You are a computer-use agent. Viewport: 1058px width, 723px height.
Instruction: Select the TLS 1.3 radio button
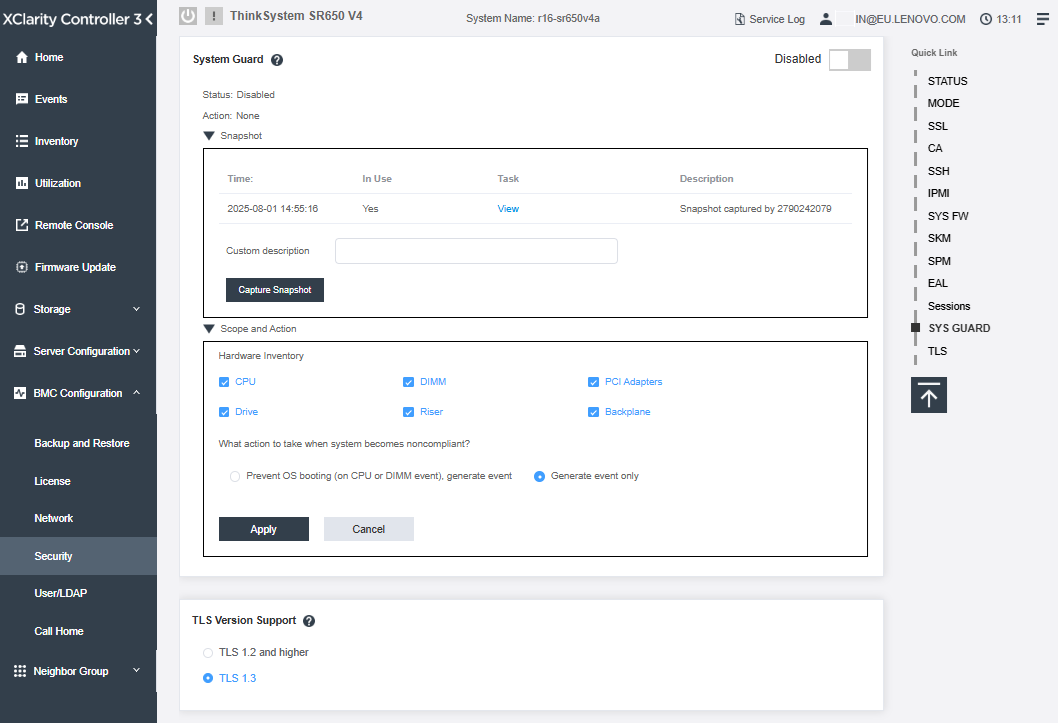[208, 678]
